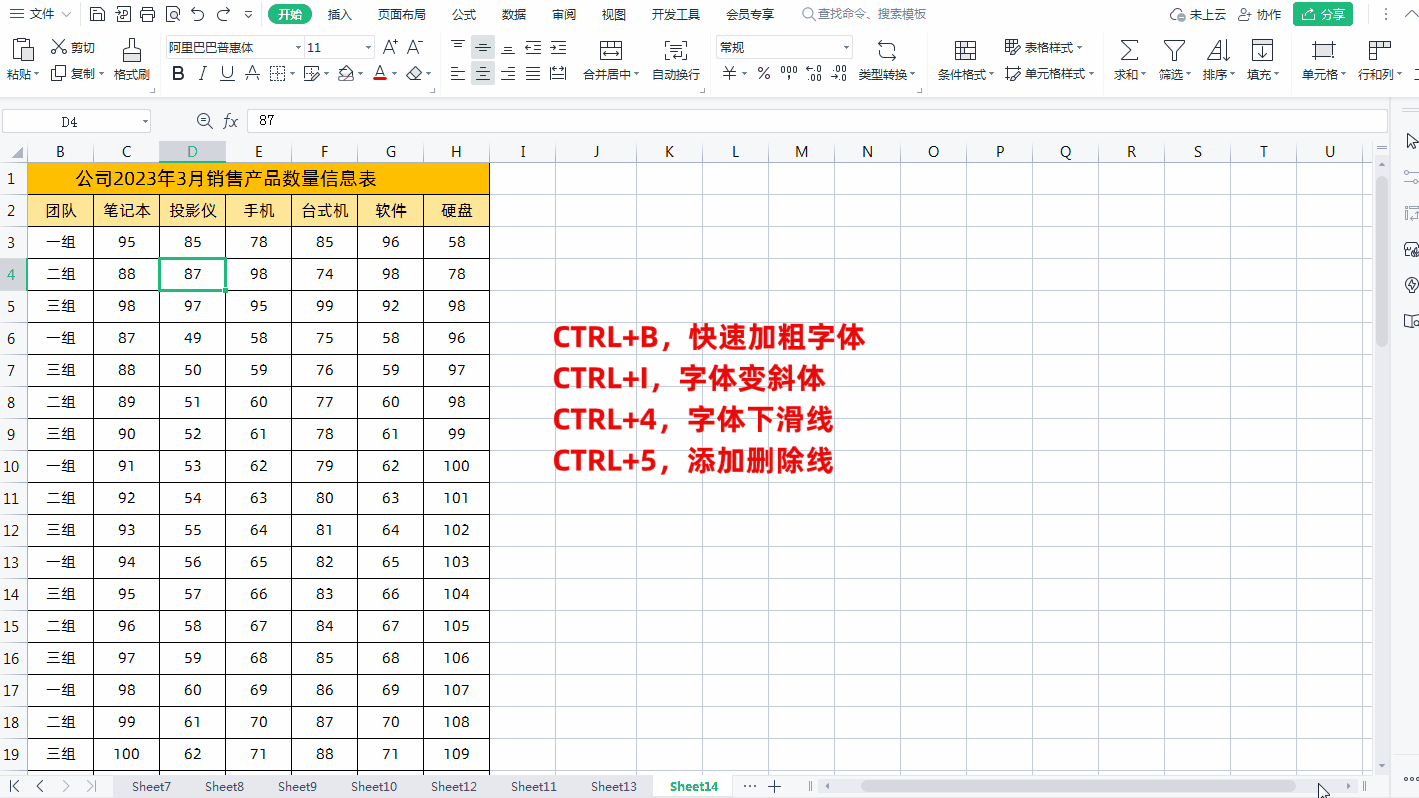Toggle Underline formatting
Viewport: 1419px width, 798px height.
click(227, 73)
